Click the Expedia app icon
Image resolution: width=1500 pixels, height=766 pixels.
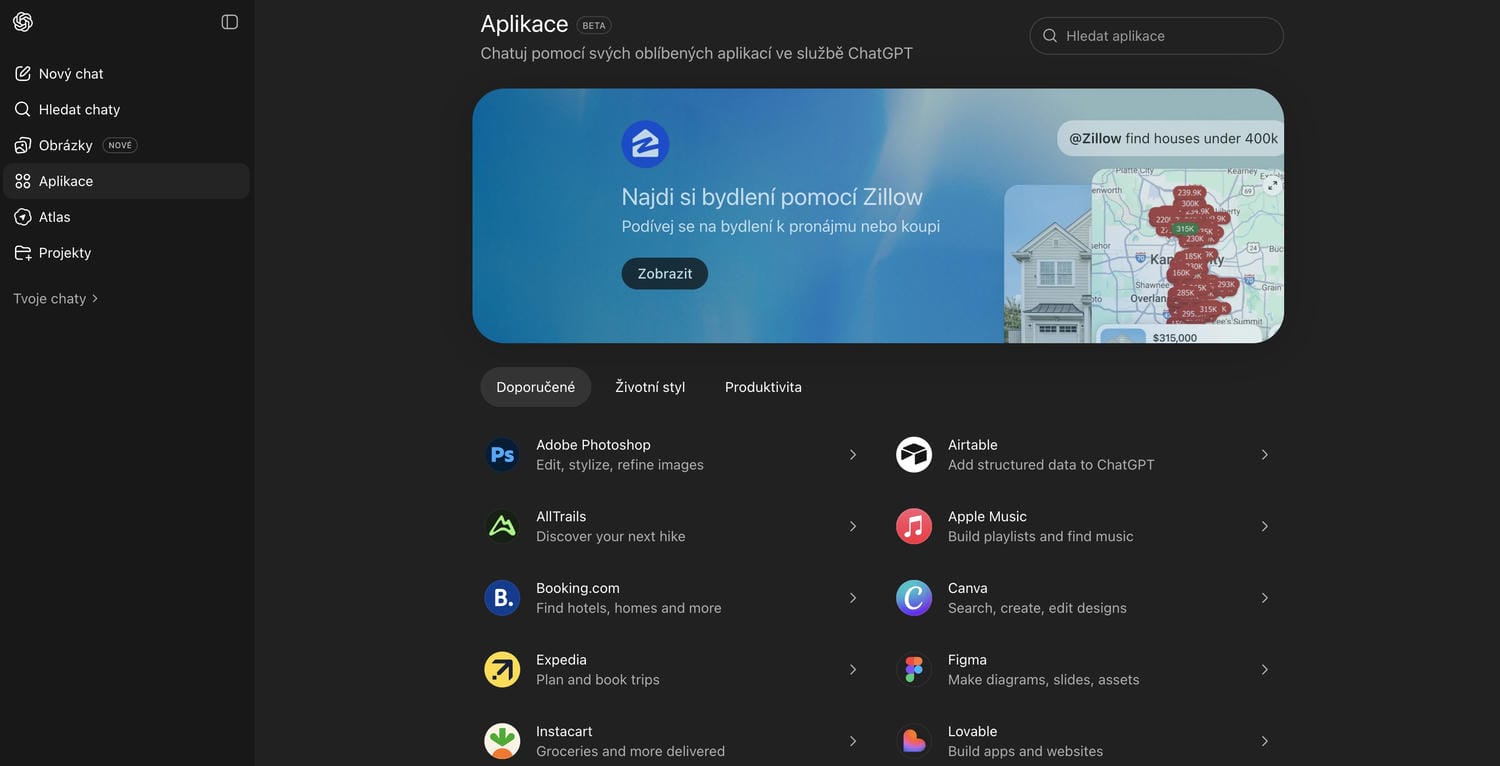502,670
